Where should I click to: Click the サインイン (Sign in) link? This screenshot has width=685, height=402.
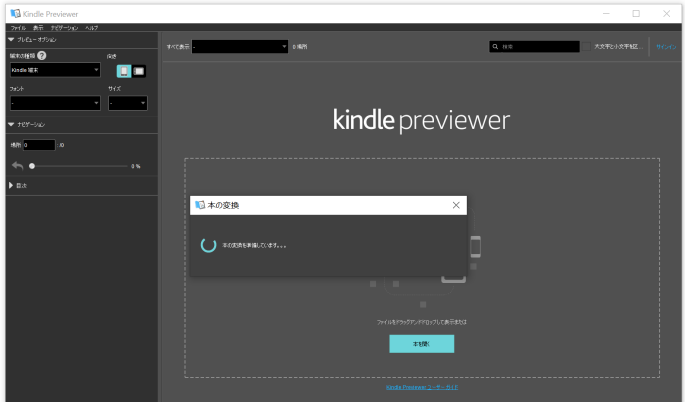click(x=666, y=47)
